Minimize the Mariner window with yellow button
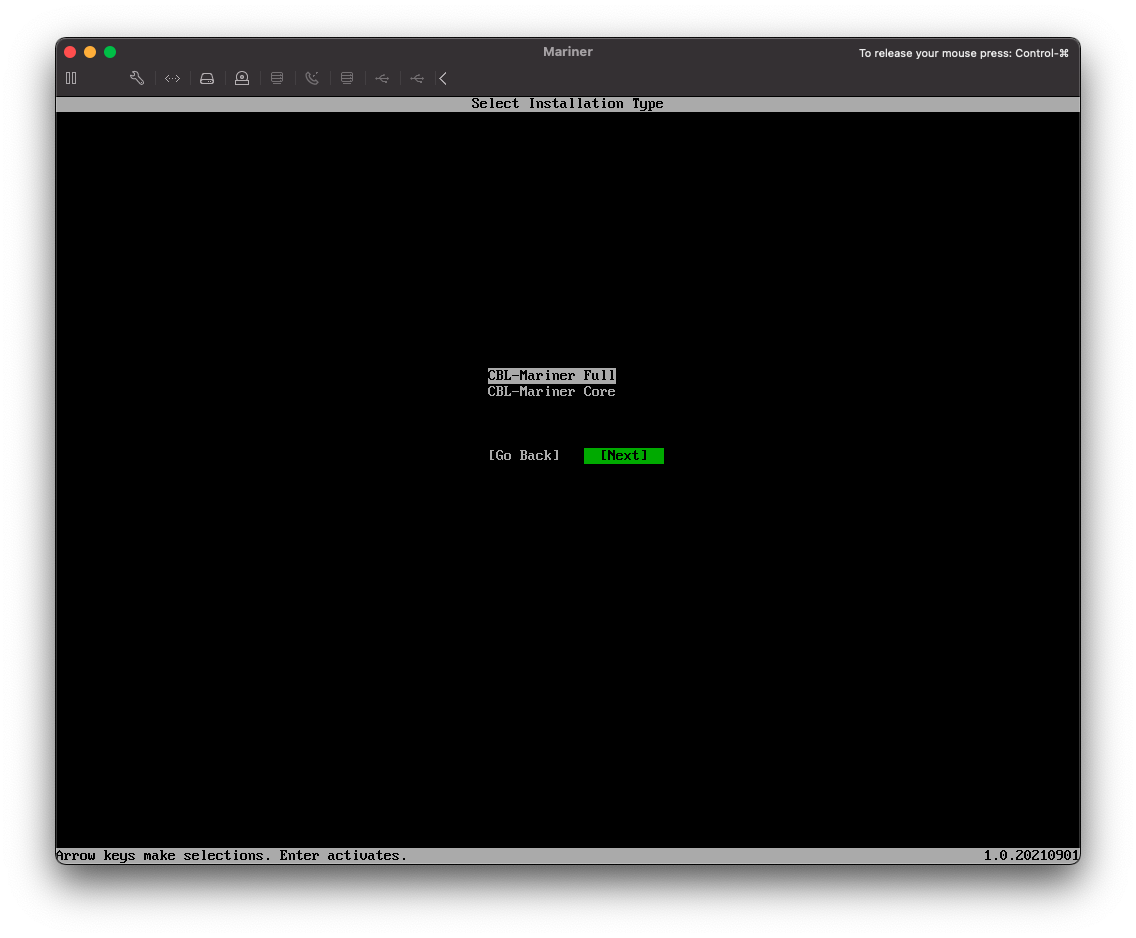This screenshot has height=938, width=1136. (x=90, y=52)
